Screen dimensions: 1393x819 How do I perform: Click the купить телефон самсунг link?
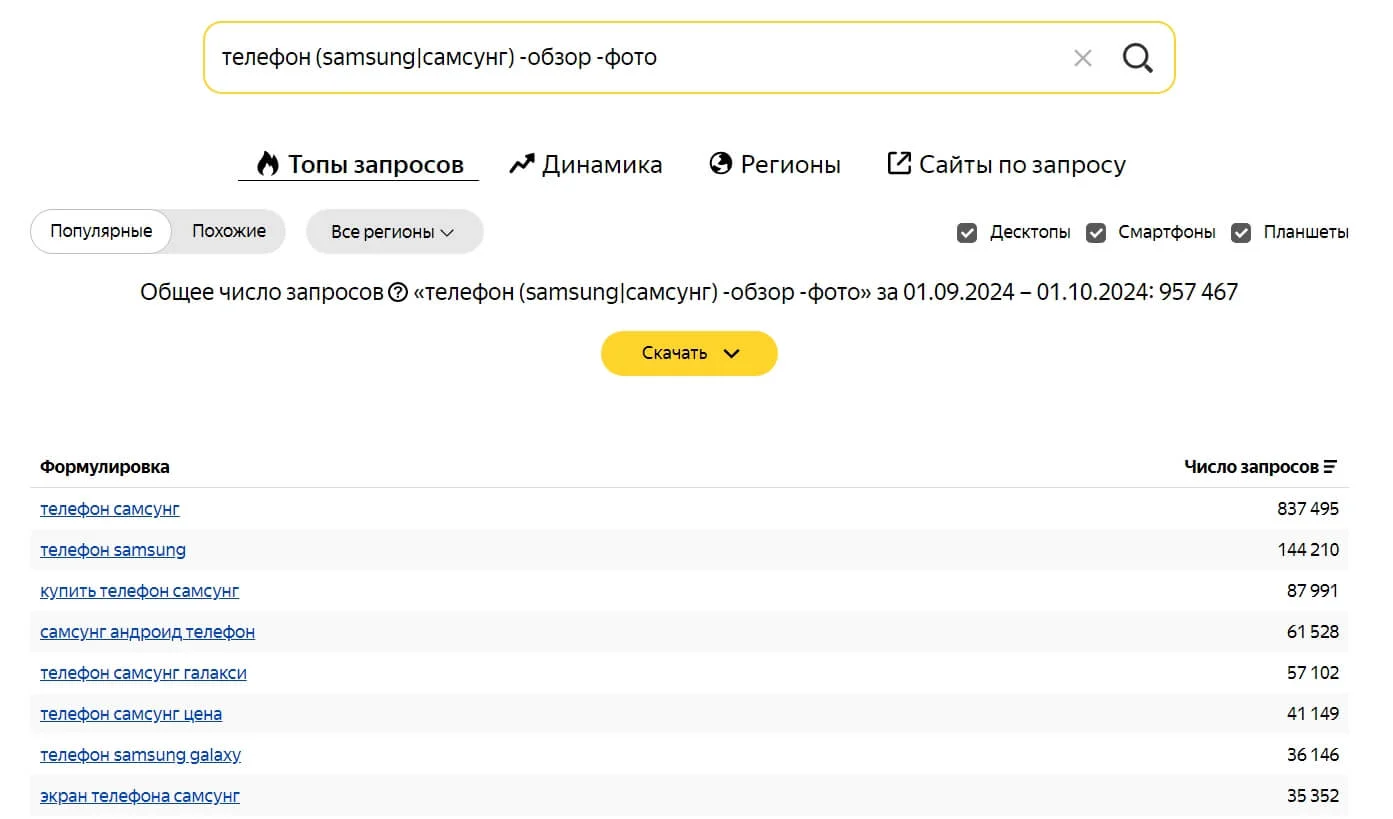pos(139,591)
